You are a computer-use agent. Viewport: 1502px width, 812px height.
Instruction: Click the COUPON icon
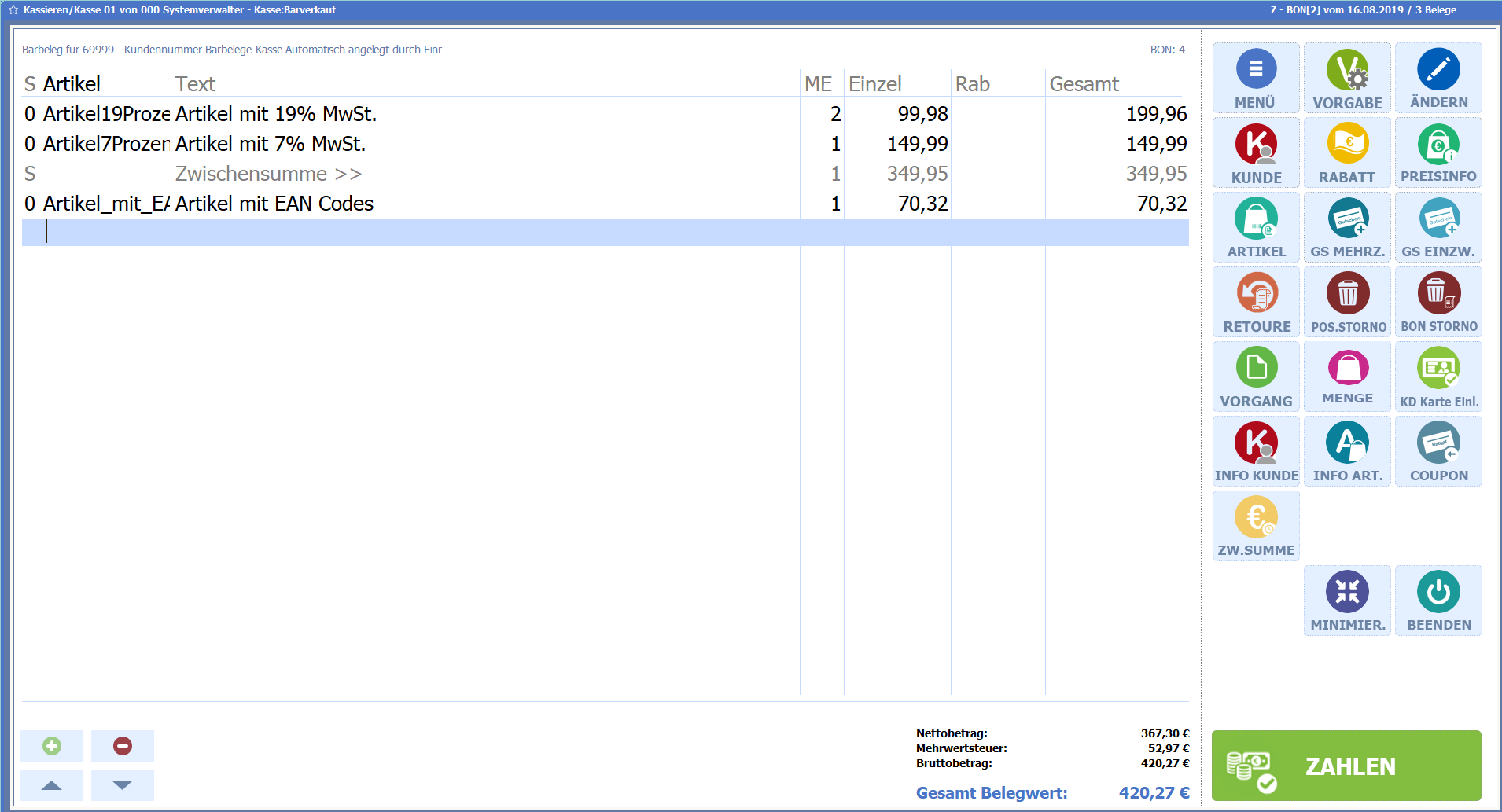tap(1438, 451)
